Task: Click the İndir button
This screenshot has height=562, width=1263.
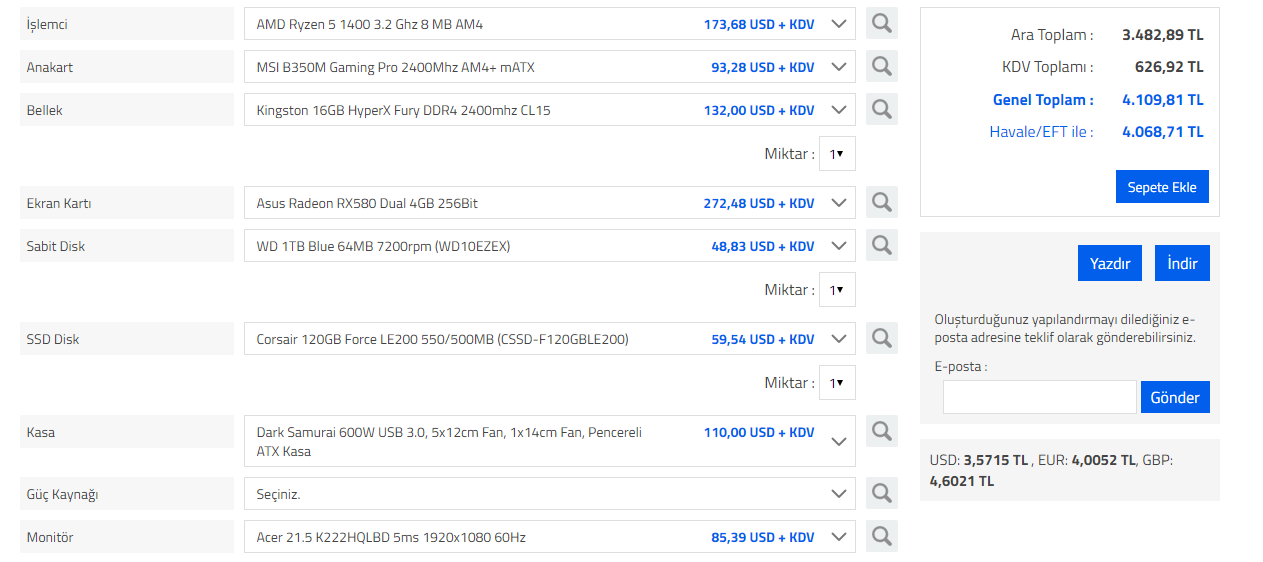Action: tap(1182, 263)
